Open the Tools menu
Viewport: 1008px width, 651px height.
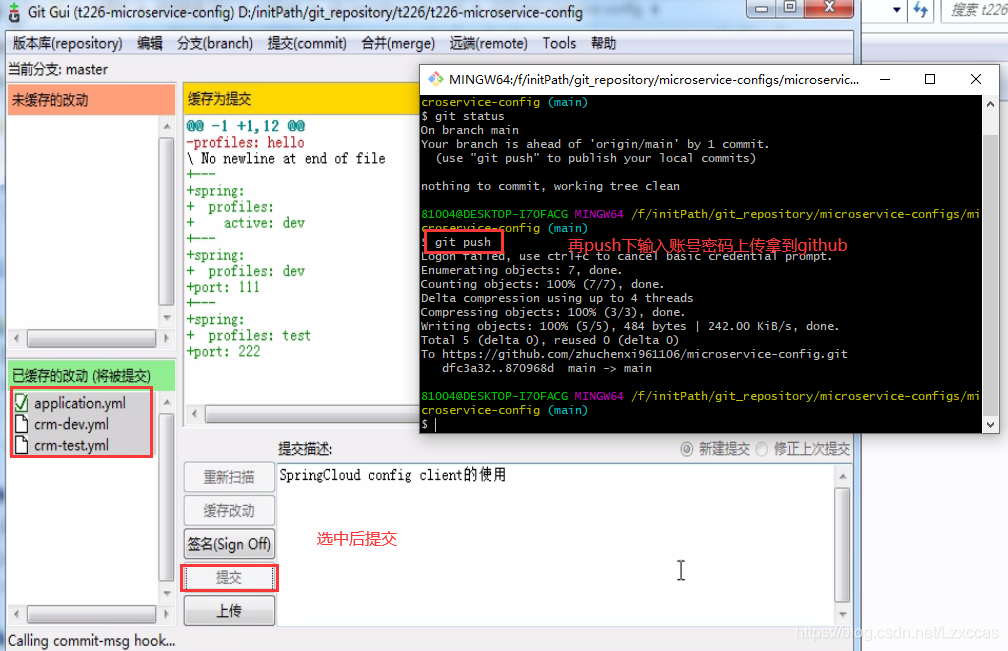(x=559, y=43)
